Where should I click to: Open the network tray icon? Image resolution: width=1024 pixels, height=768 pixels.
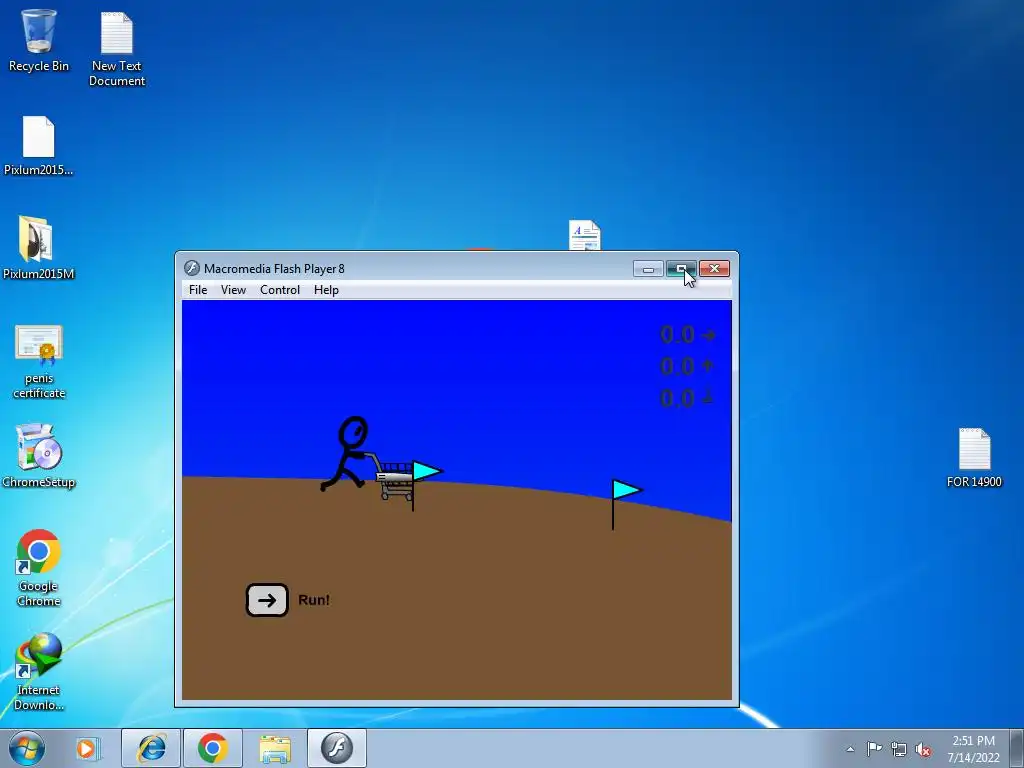[899, 749]
